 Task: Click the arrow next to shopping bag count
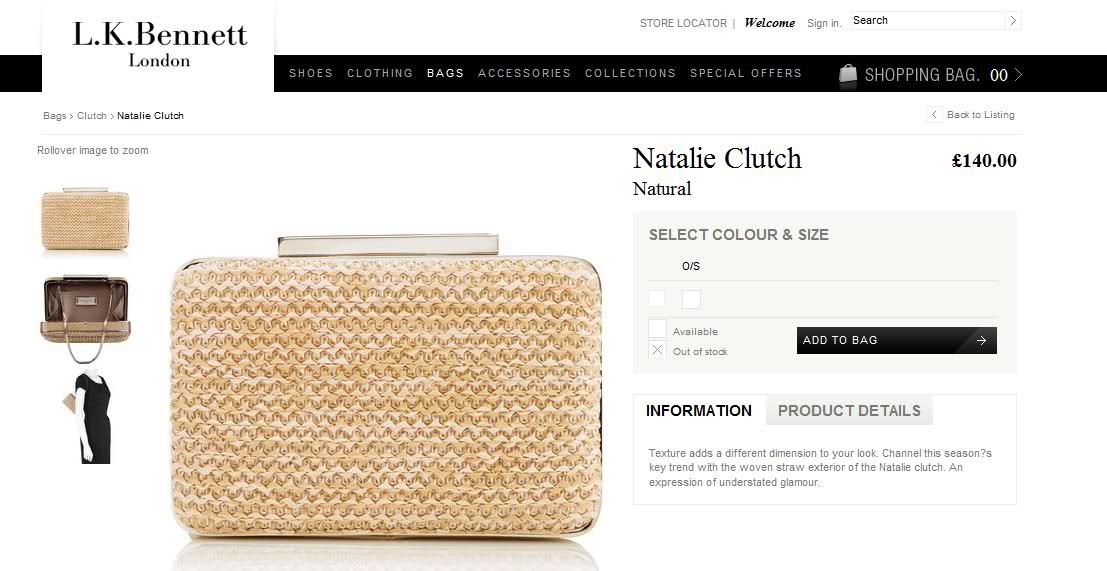(x=1018, y=74)
